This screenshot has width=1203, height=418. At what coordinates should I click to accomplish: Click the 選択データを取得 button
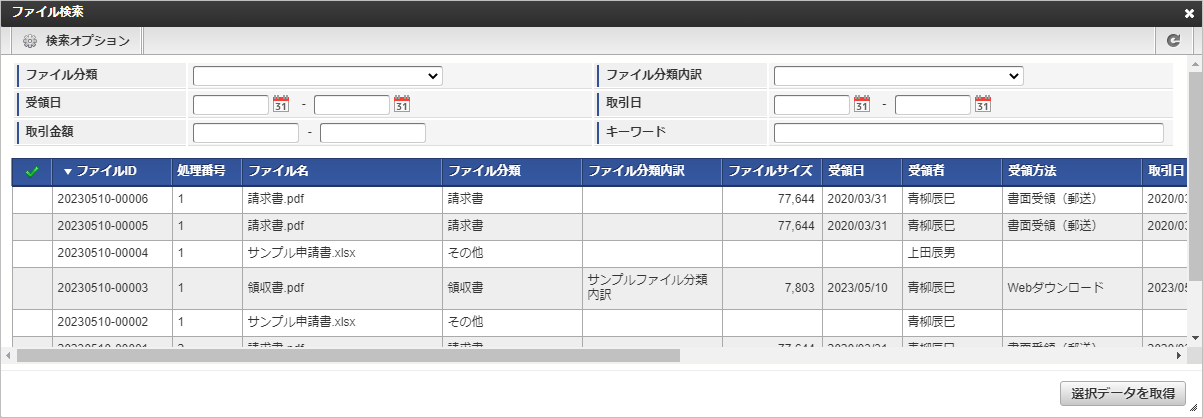tap(1123, 394)
